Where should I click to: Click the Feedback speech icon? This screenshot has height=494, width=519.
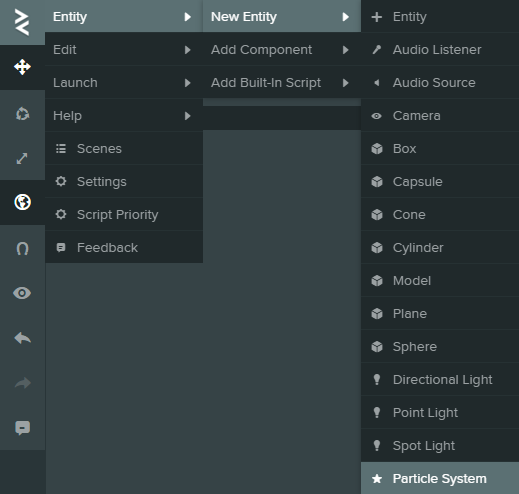61,248
